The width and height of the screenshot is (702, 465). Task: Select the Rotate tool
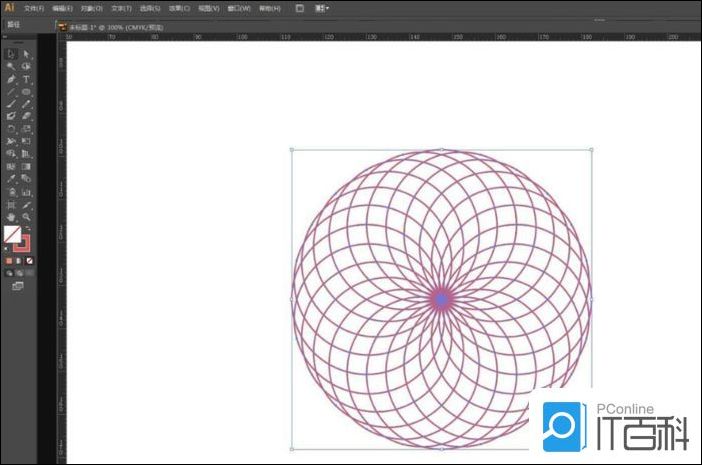11,129
